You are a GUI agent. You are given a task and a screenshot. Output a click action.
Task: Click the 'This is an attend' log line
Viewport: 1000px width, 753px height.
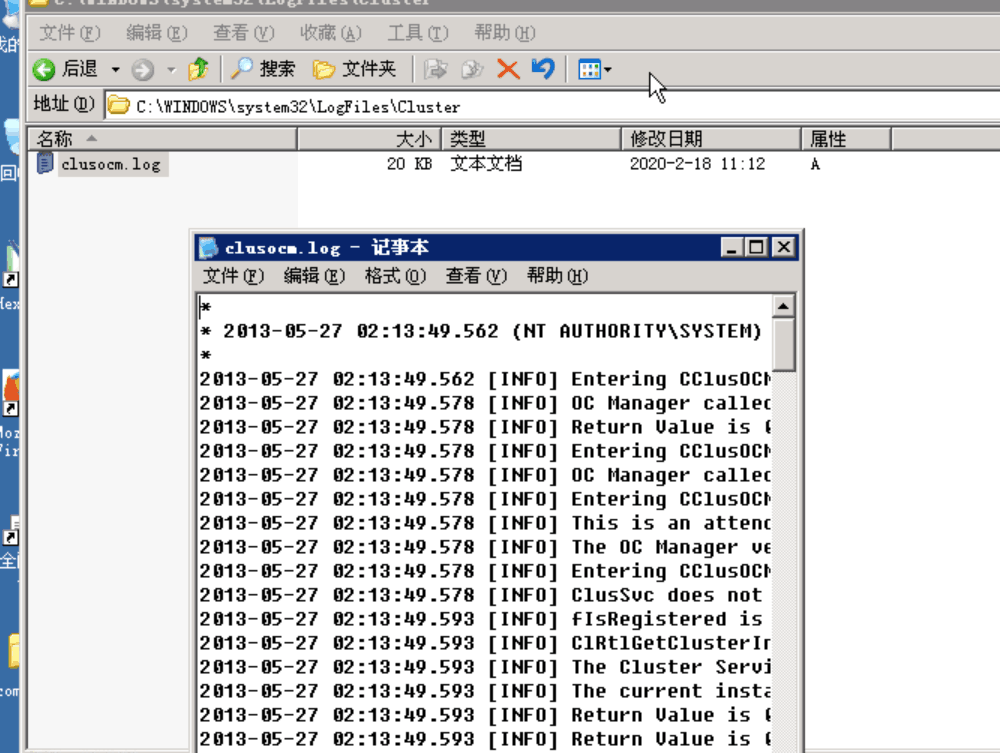(485, 523)
